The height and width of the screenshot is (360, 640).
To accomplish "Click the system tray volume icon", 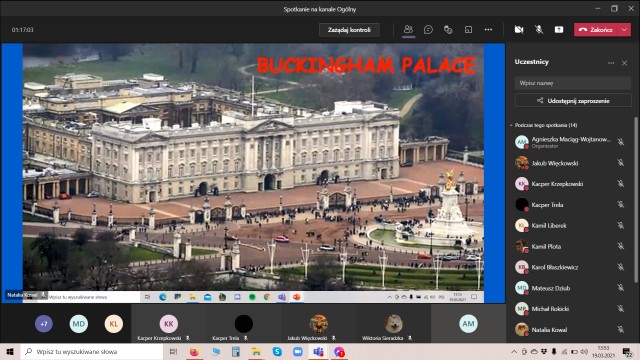I will (x=584, y=351).
